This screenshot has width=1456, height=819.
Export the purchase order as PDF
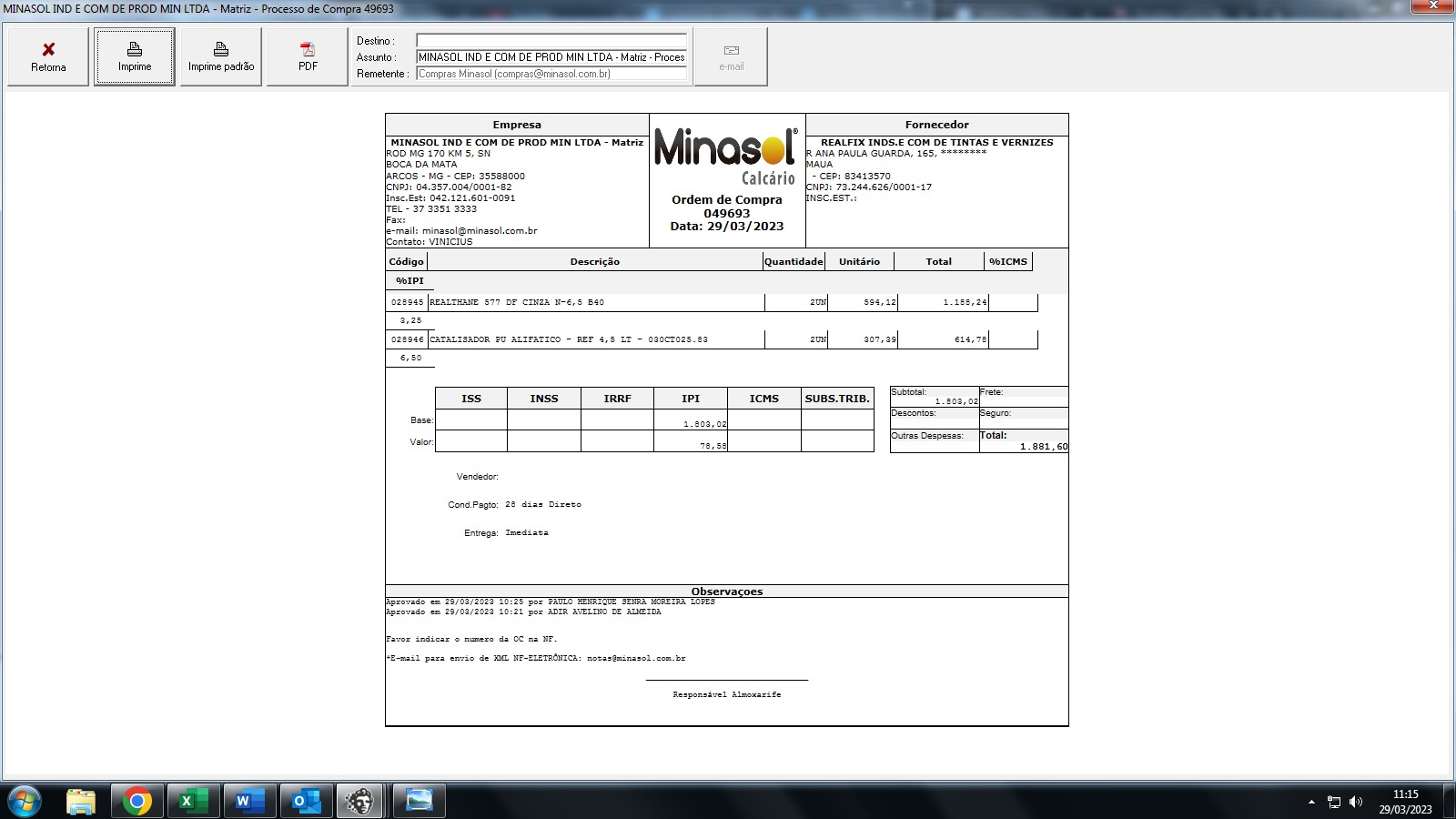coord(308,56)
